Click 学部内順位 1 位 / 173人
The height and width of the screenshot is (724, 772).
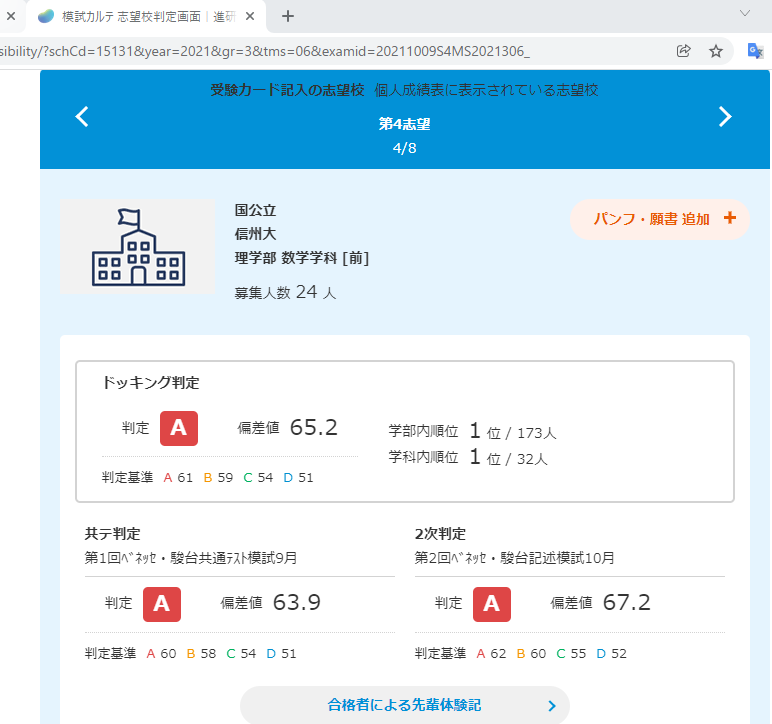[x=473, y=431]
